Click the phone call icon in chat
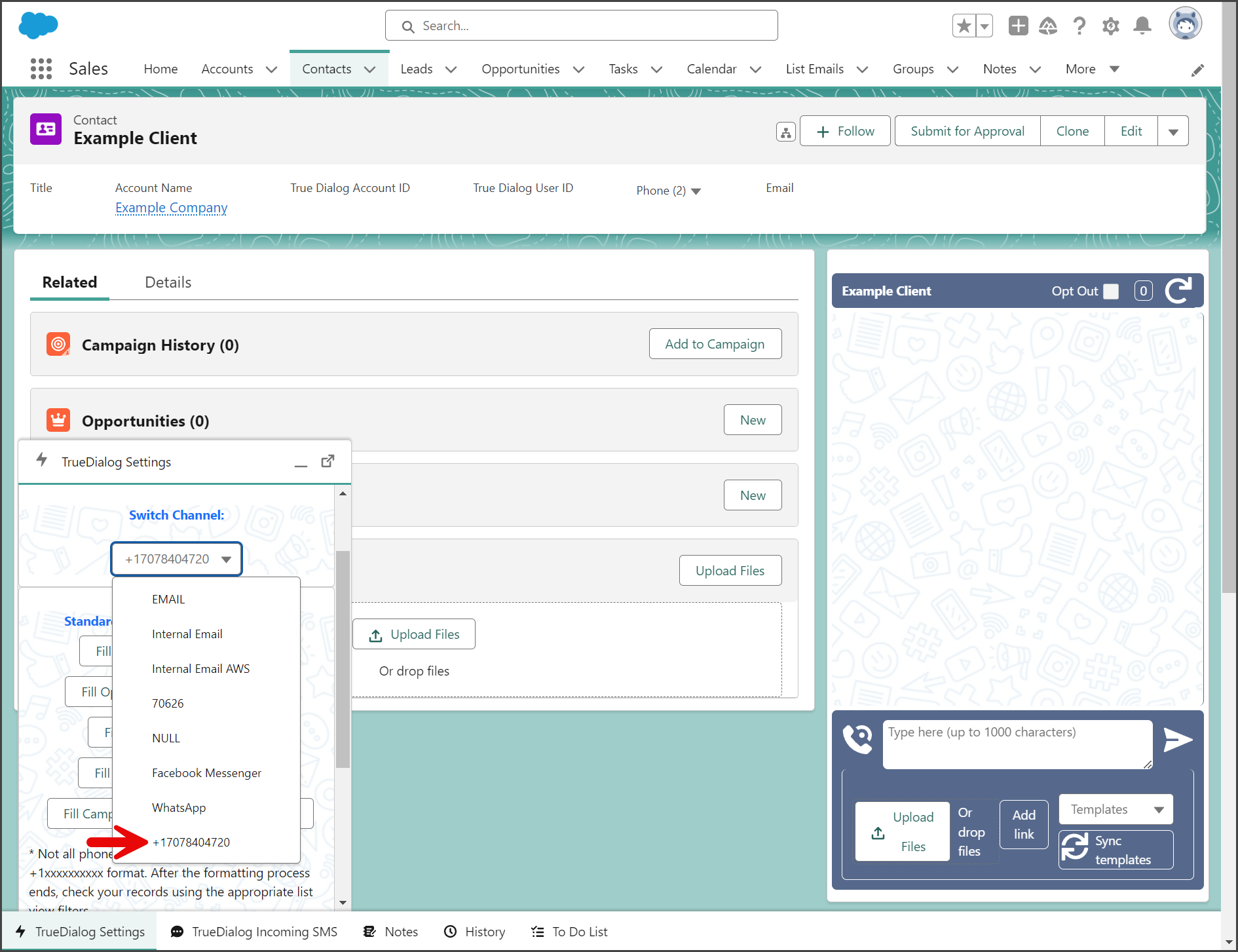This screenshot has height=952, width=1238. (x=857, y=739)
